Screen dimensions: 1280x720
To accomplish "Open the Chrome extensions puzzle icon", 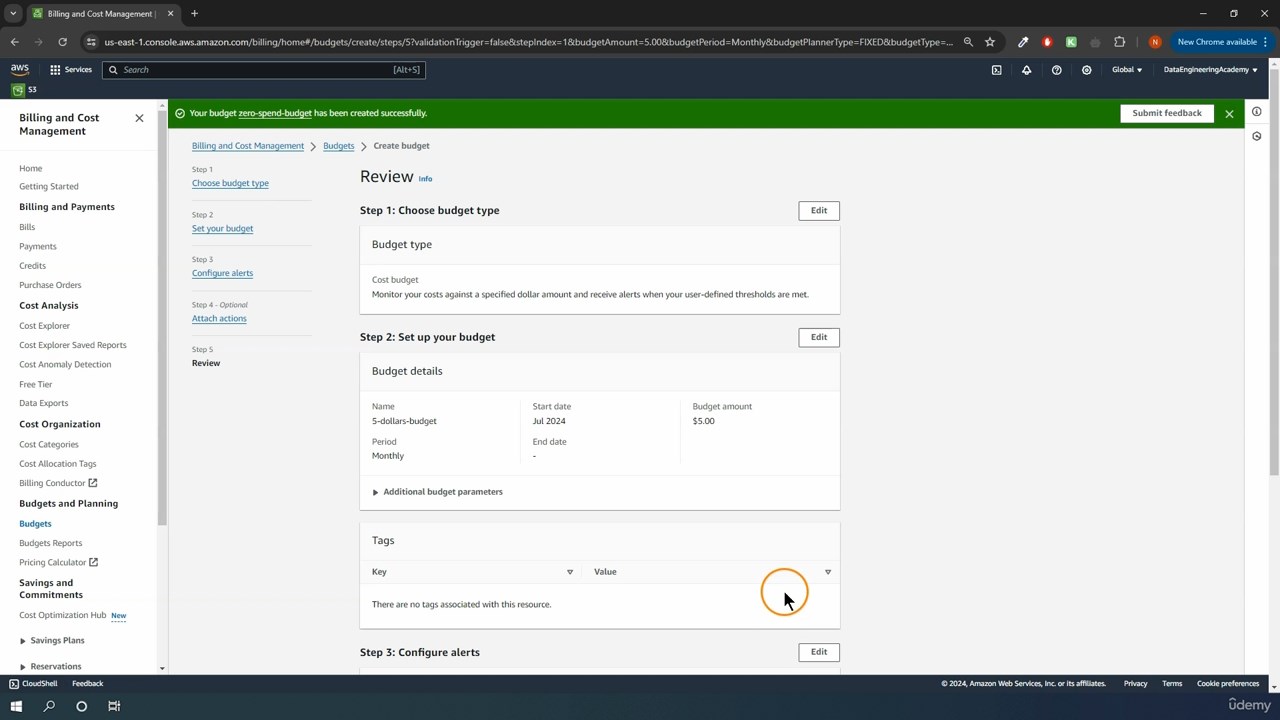I will tap(1119, 42).
